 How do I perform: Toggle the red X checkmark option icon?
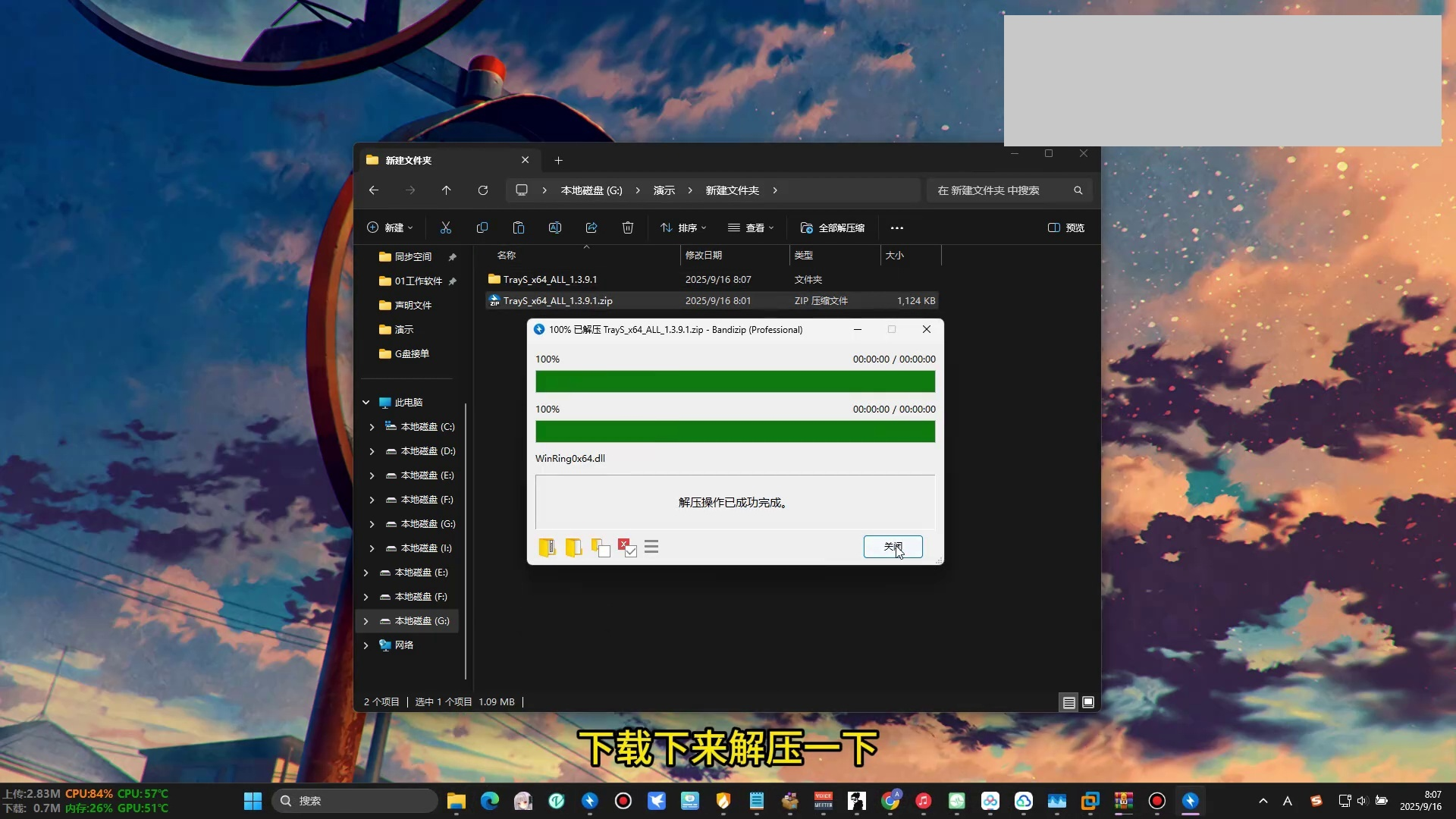pos(627,548)
